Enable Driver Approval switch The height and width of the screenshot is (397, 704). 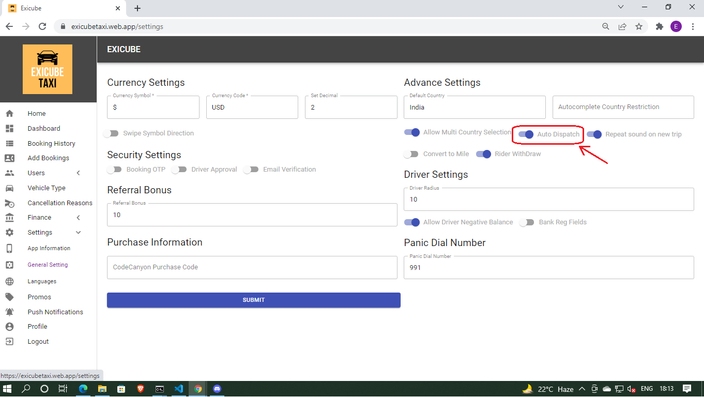coord(179,169)
